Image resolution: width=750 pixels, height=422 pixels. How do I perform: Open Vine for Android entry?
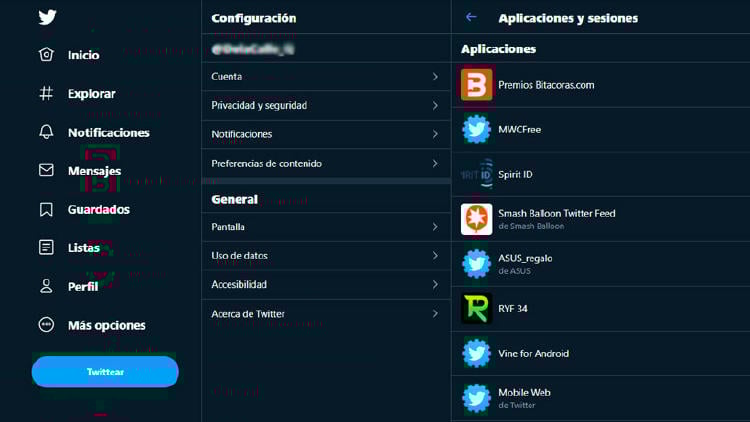pos(601,354)
